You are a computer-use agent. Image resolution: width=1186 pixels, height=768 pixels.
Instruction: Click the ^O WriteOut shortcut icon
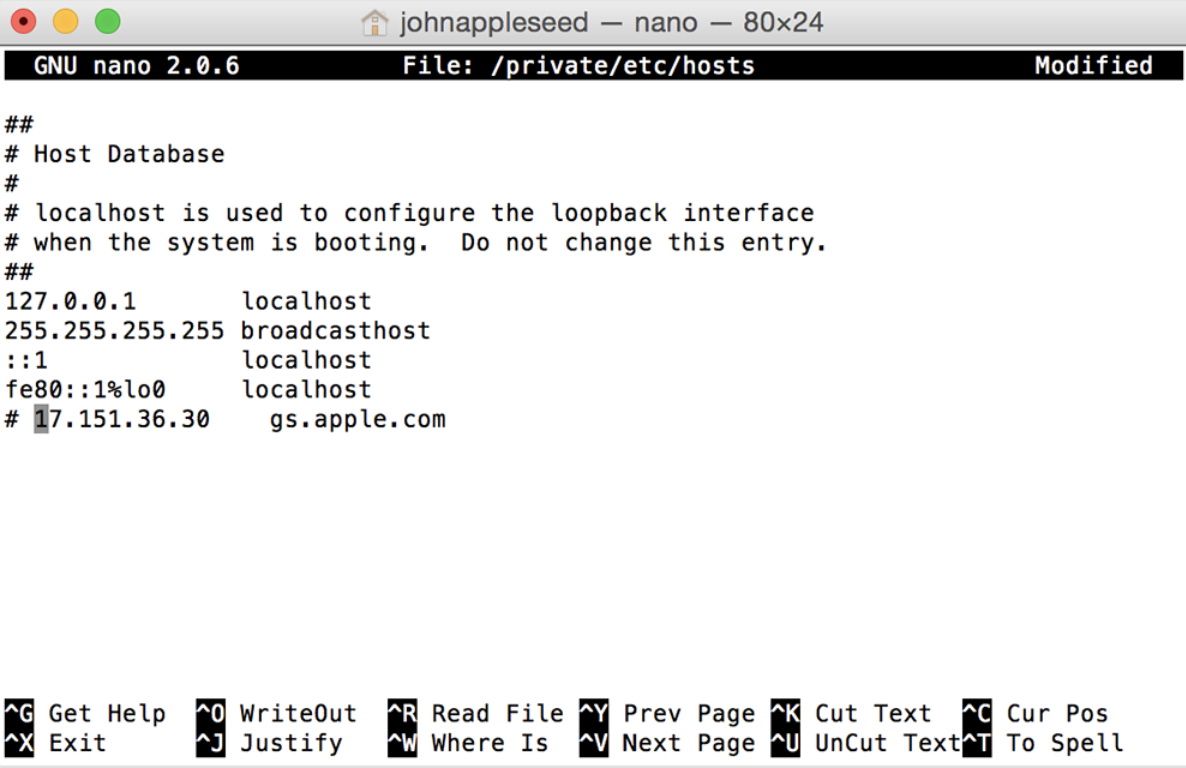click(x=210, y=713)
